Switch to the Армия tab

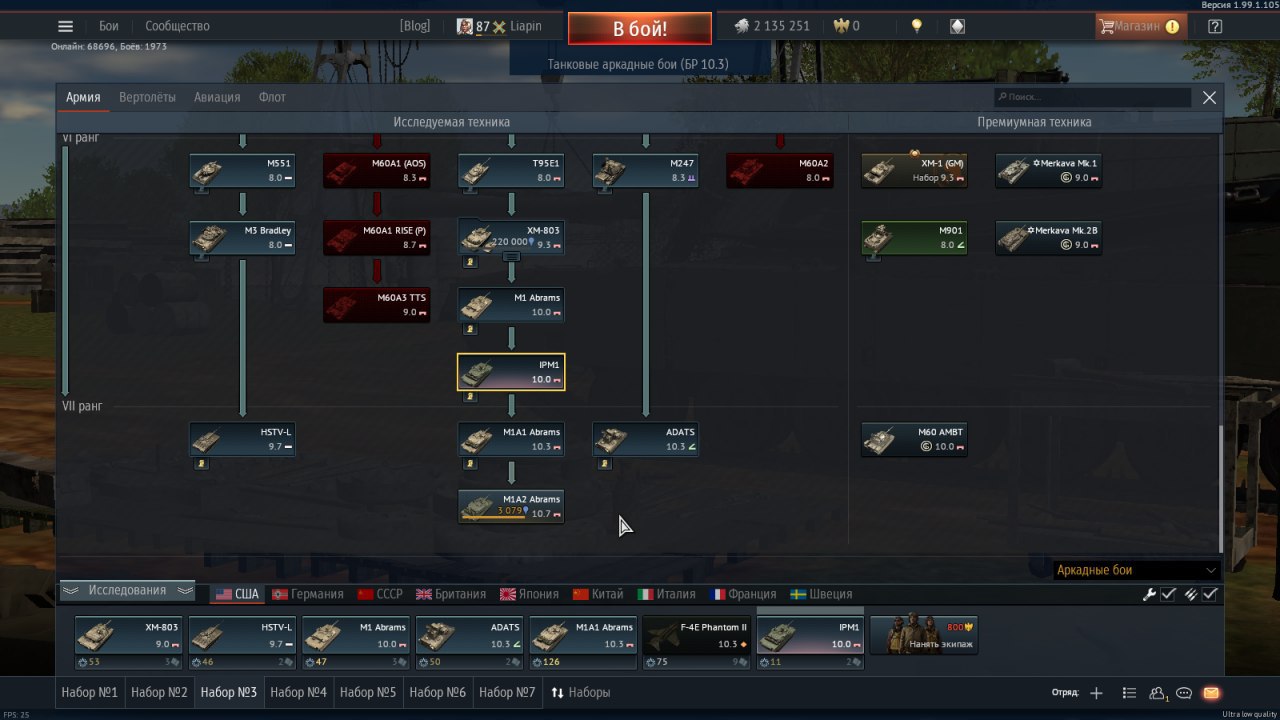pos(83,97)
